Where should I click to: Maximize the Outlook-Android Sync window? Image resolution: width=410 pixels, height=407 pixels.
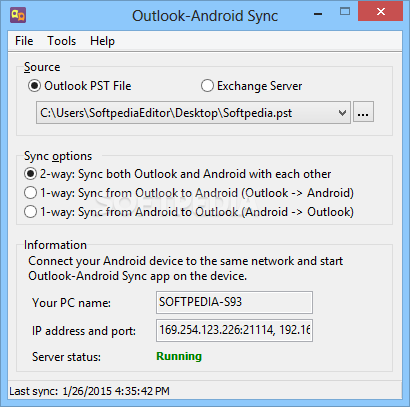coord(345,12)
